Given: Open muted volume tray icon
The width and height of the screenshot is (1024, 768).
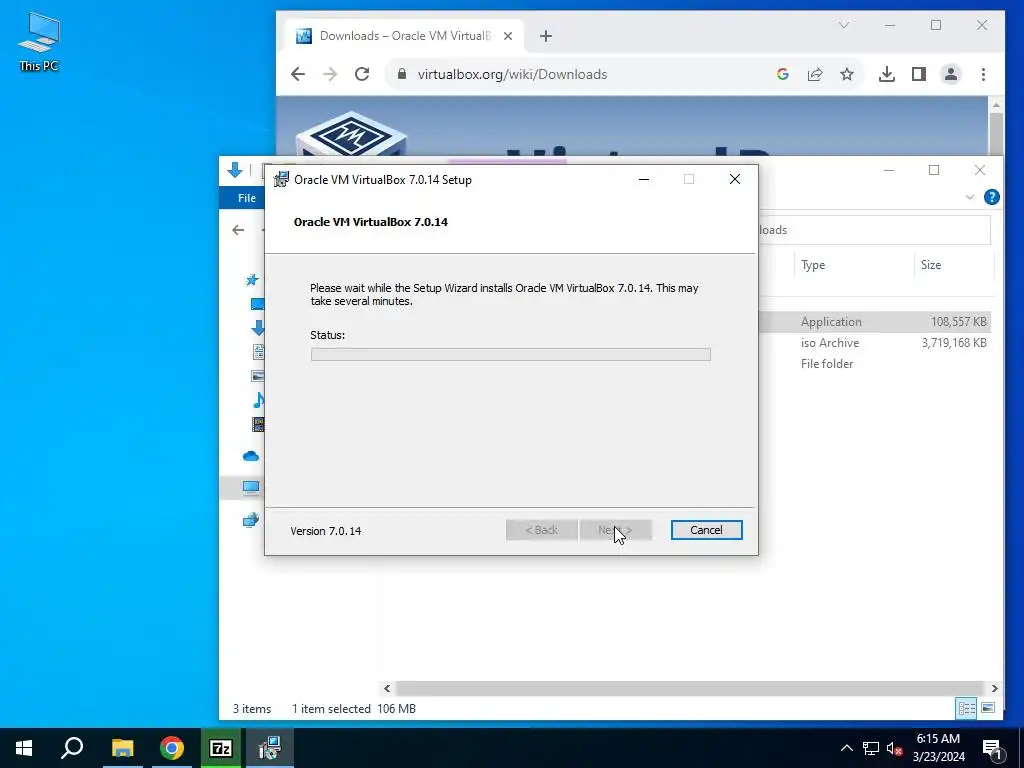Looking at the screenshot, I should 895,748.
